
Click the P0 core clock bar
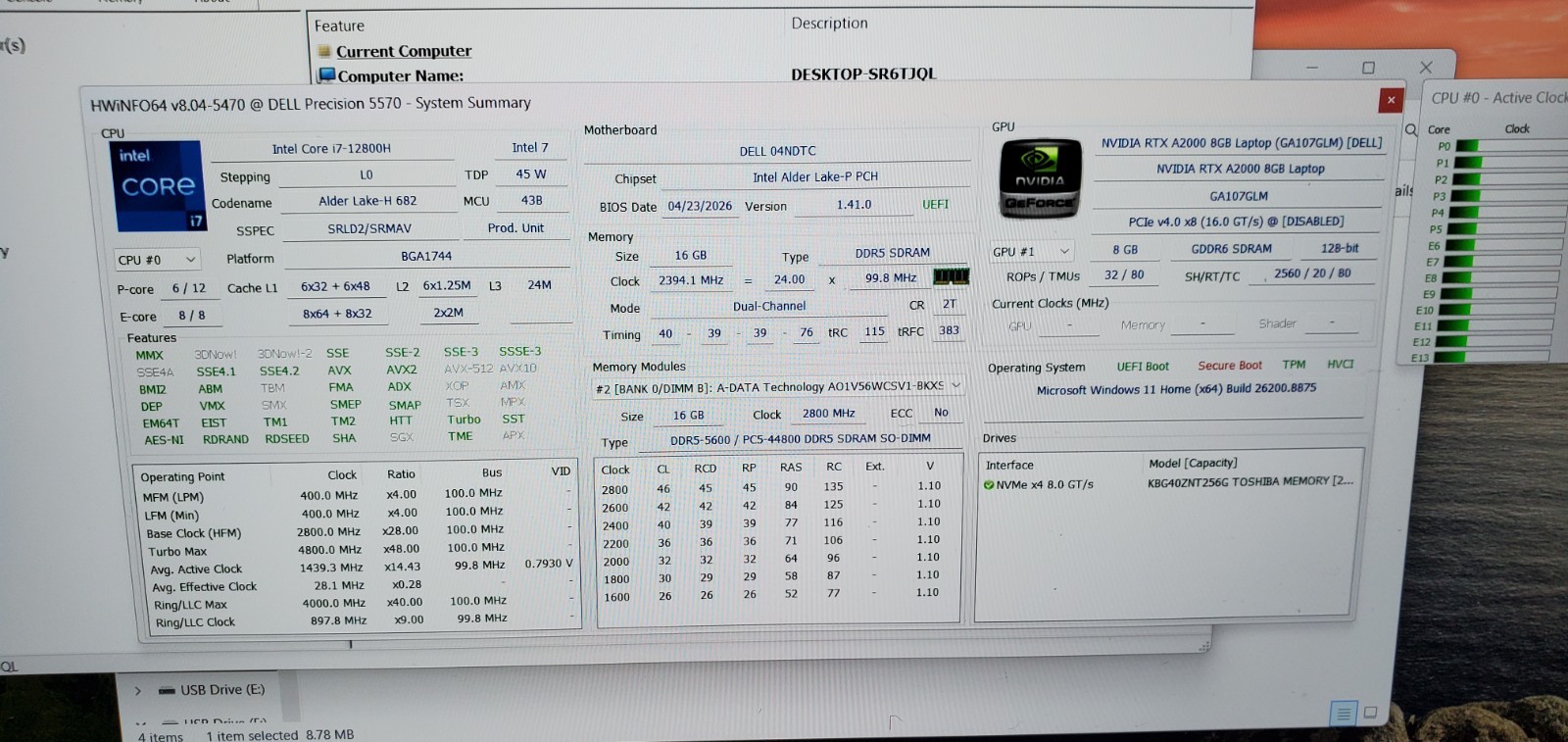1512,146
